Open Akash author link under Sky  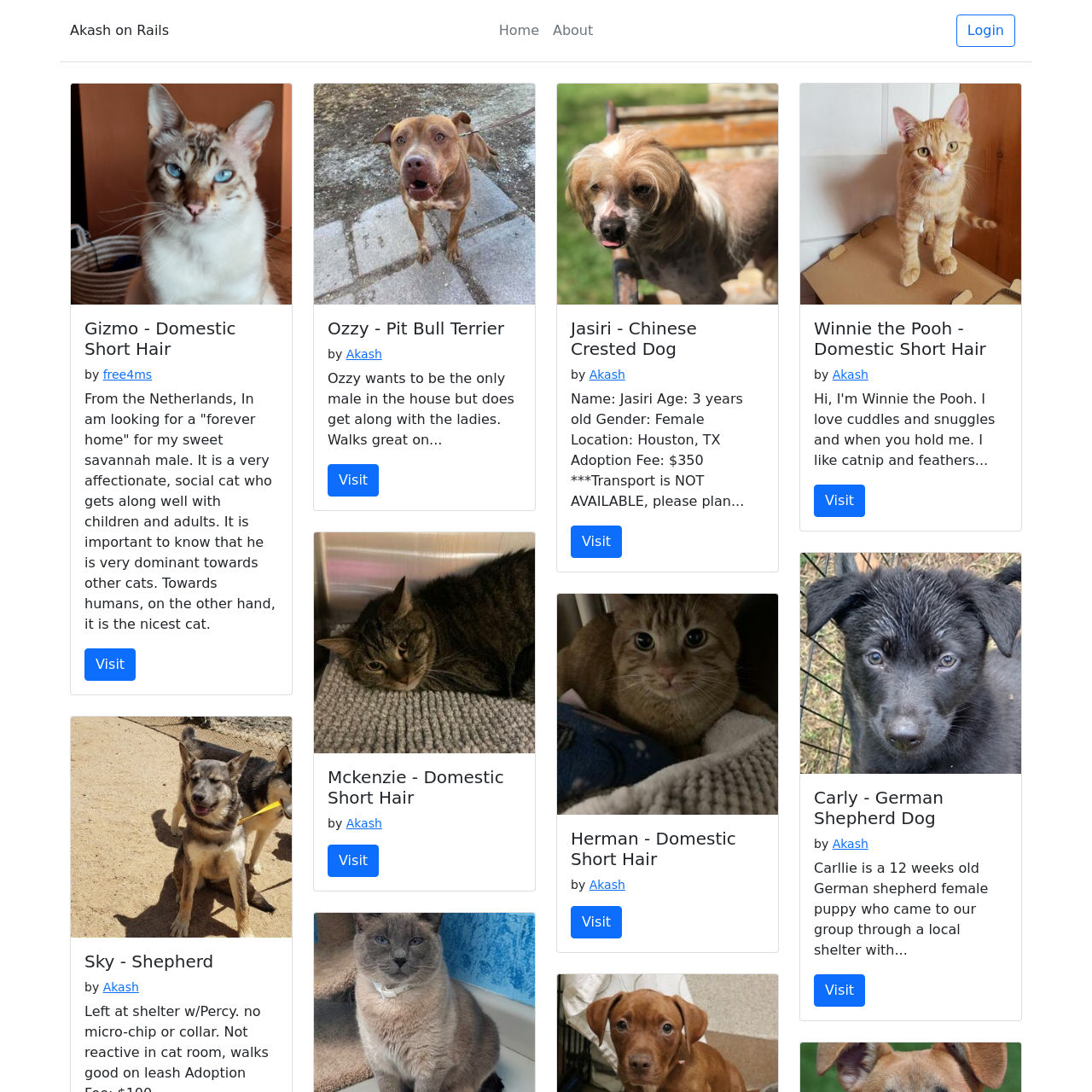click(x=121, y=987)
